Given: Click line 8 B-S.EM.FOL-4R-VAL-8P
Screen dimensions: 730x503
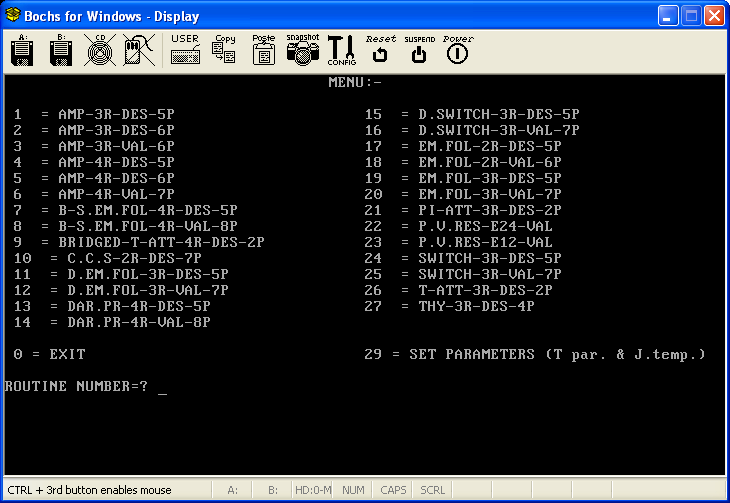Looking at the screenshot, I should (126, 226).
